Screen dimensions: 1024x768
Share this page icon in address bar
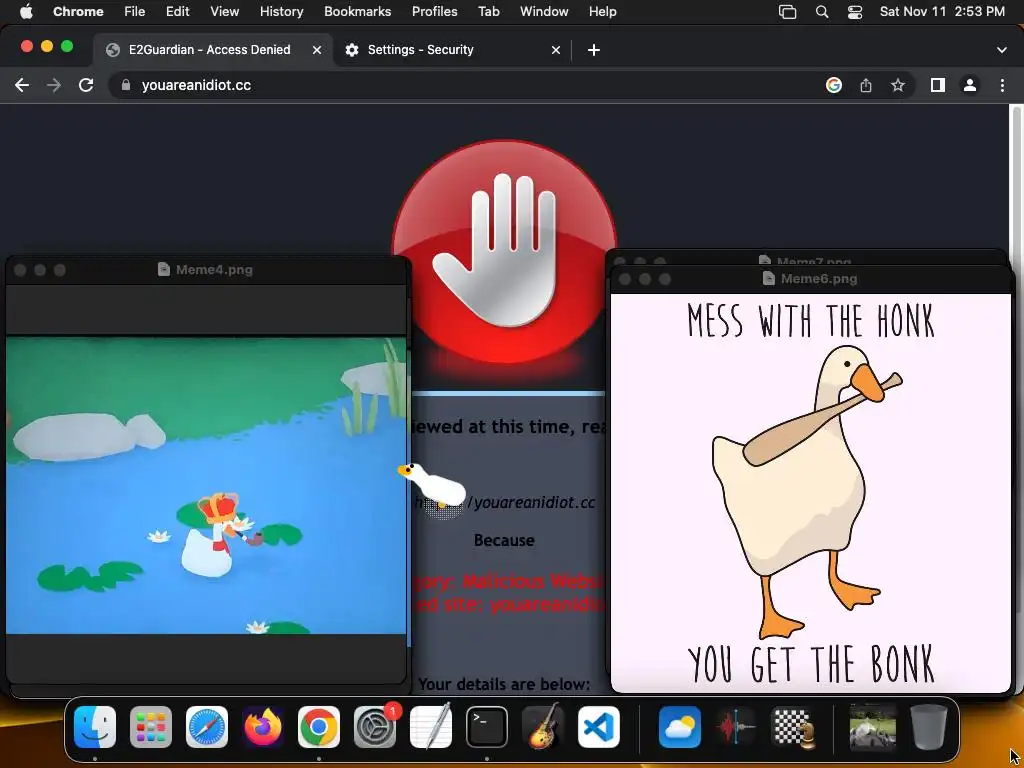[866, 86]
